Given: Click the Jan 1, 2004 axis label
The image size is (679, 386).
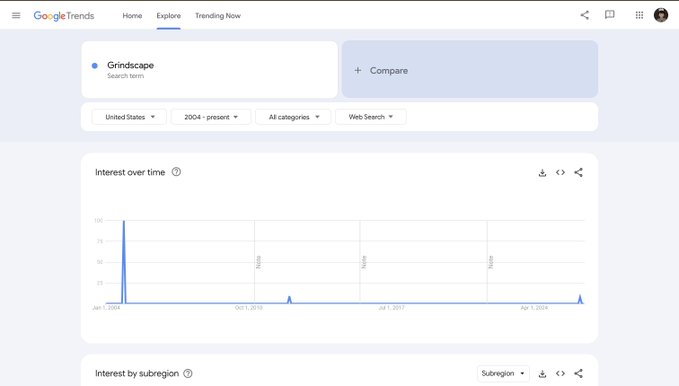Looking at the screenshot, I should [106, 308].
